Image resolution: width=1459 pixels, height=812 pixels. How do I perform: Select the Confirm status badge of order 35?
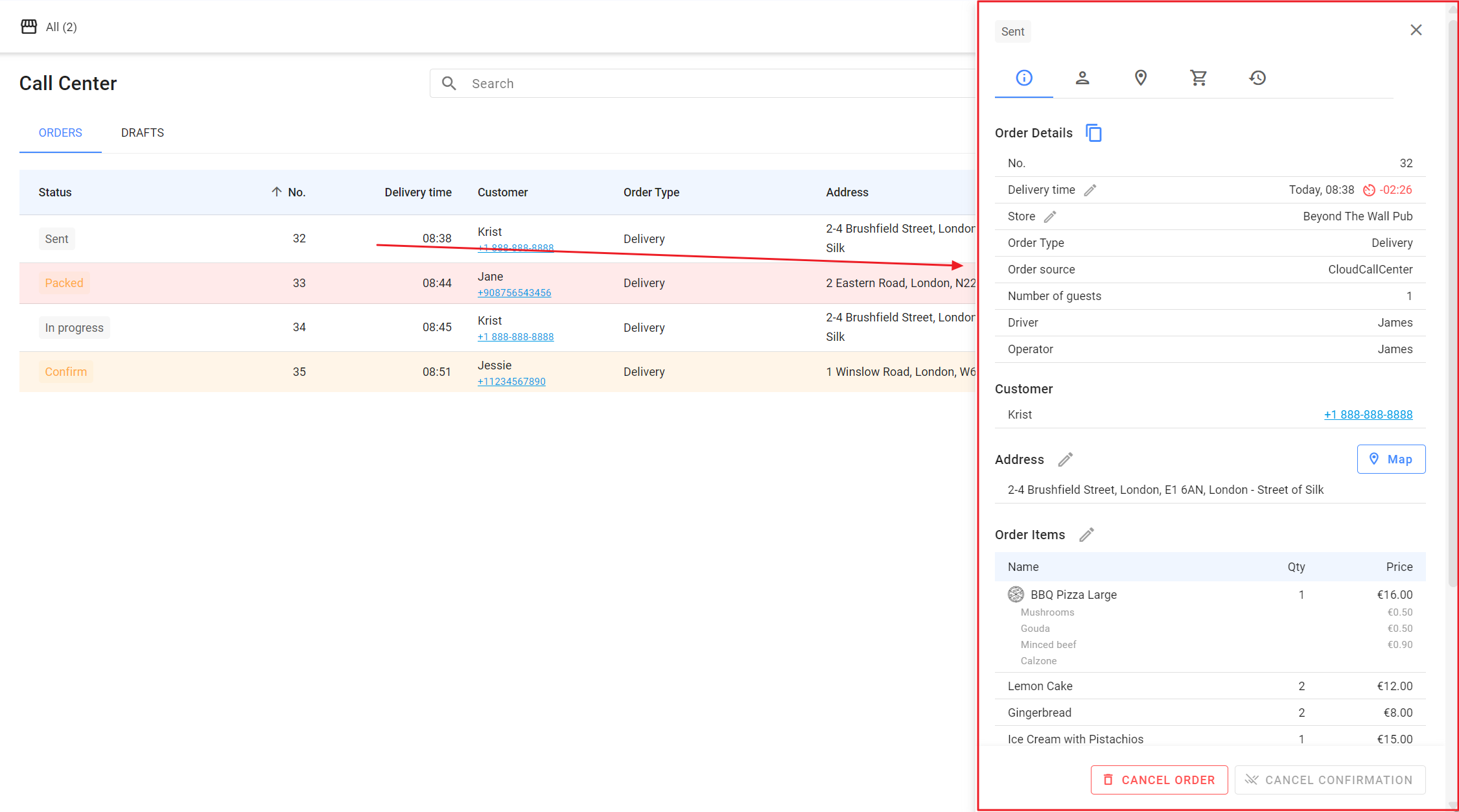coord(66,372)
